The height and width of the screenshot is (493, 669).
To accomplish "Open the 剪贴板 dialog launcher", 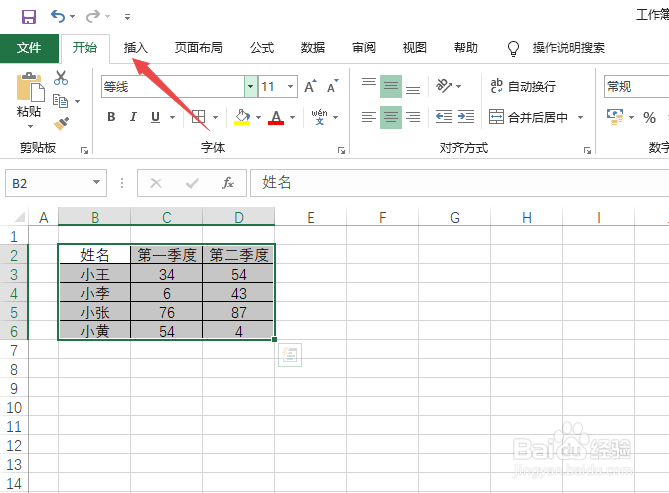I will [x=84, y=150].
